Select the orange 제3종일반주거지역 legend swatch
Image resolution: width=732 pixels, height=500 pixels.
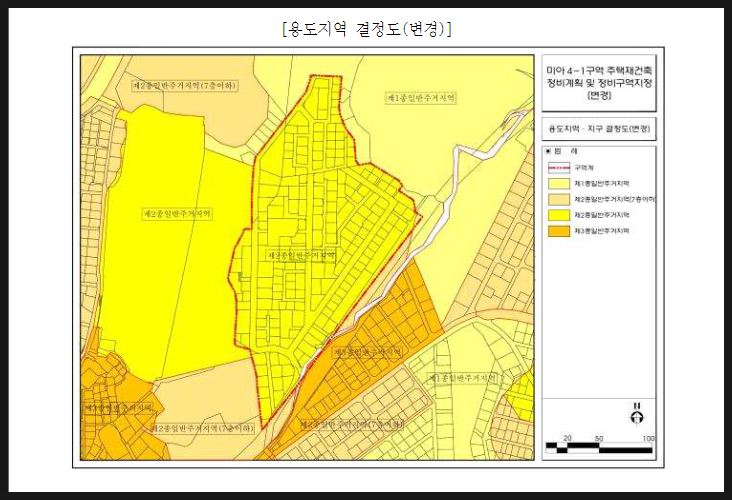(559, 231)
